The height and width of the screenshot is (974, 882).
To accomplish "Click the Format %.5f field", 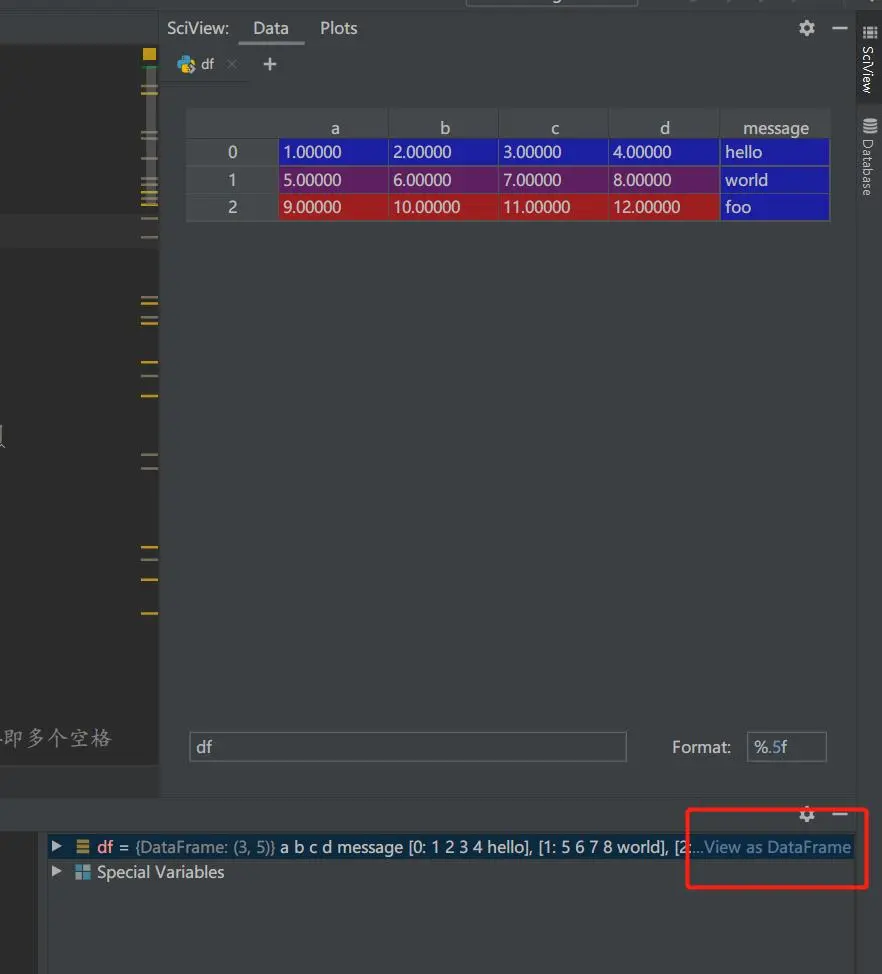I will [x=786, y=746].
